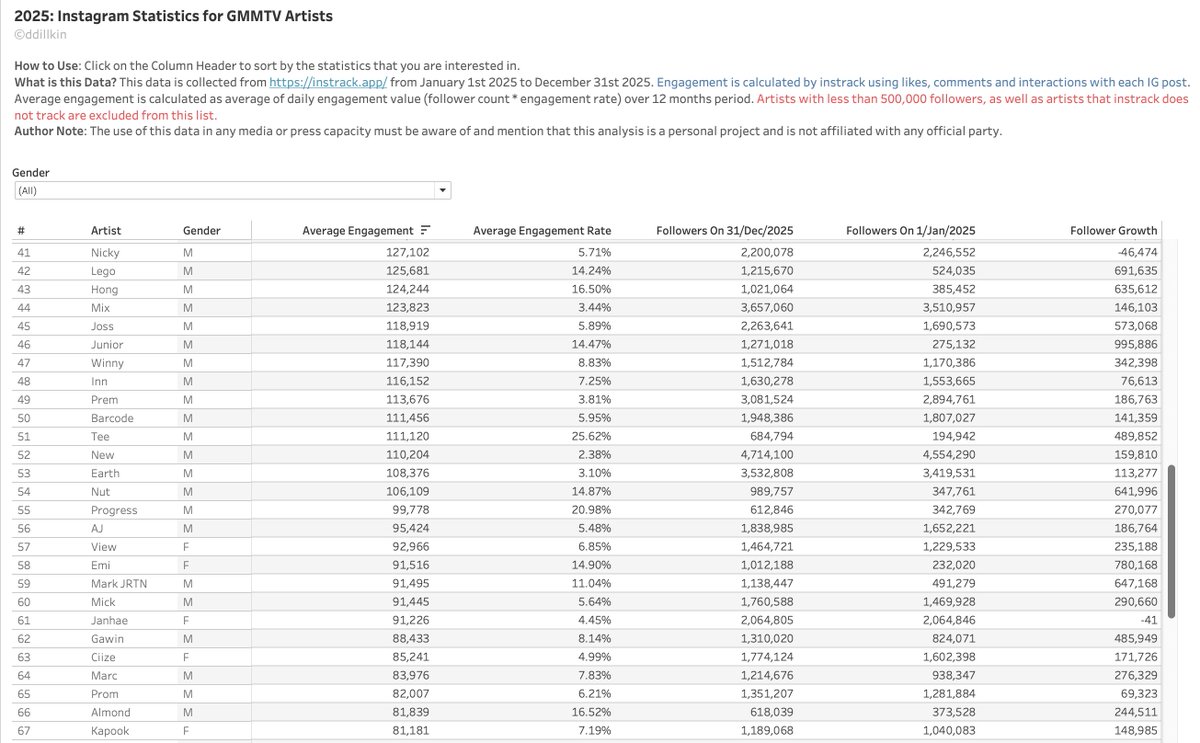Viewport: 1200px width, 743px height.
Task: Select artist name Emi
Action: tap(102, 565)
